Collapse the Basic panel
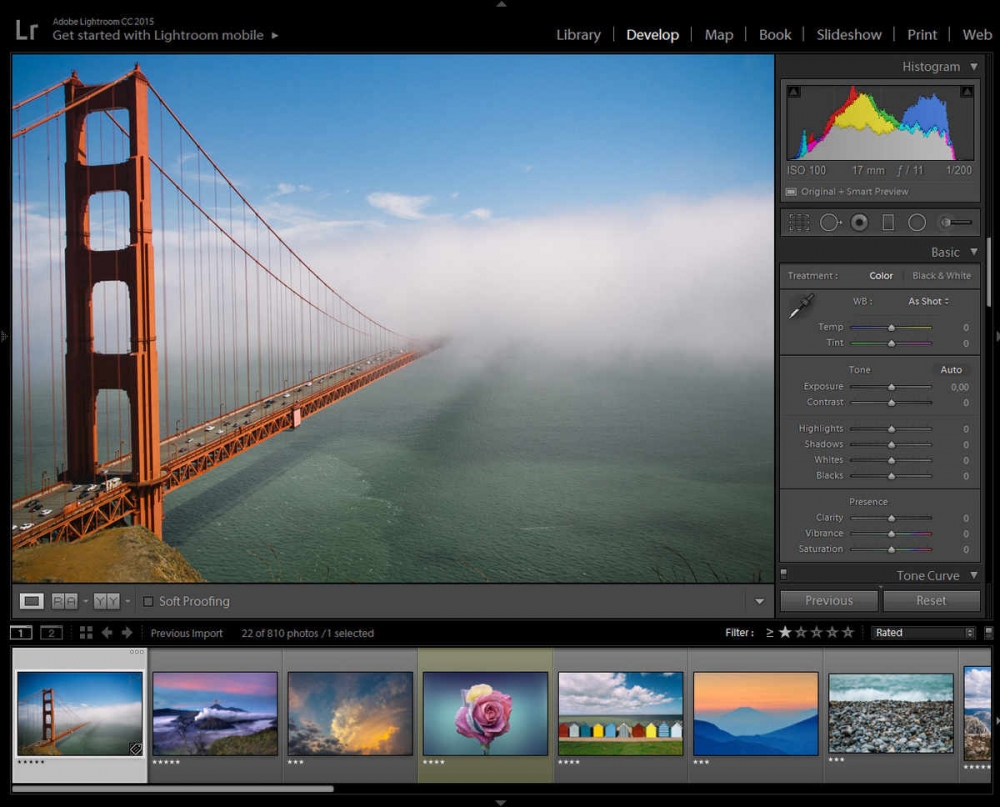 [974, 252]
